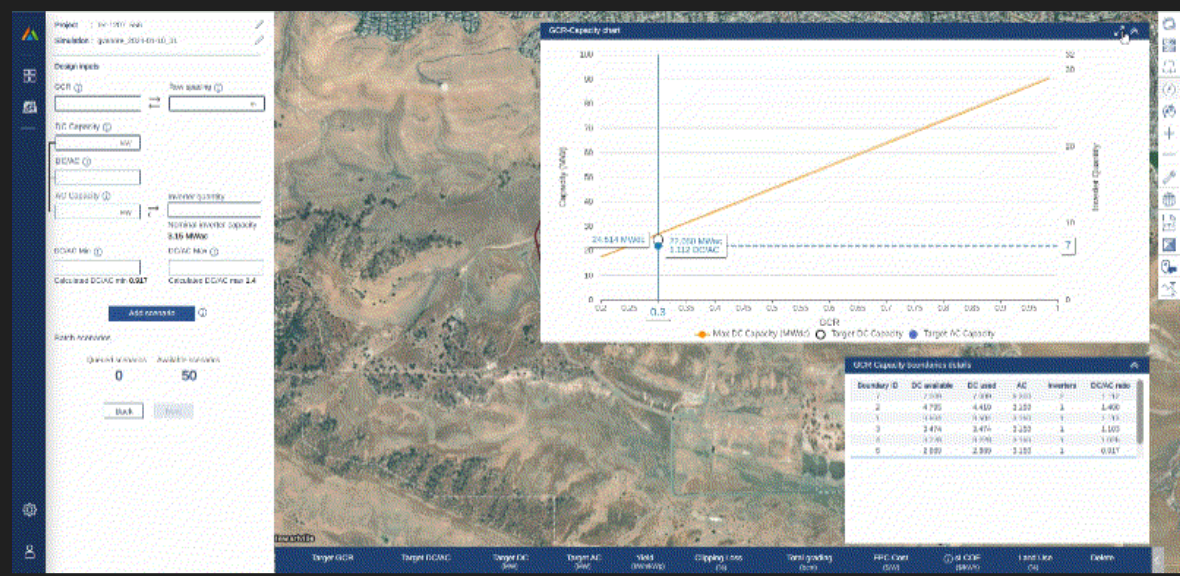Screen dimensions: 1180x576
Task: Open the dashboard grid icon in sidebar
Action: click(x=29, y=75)
